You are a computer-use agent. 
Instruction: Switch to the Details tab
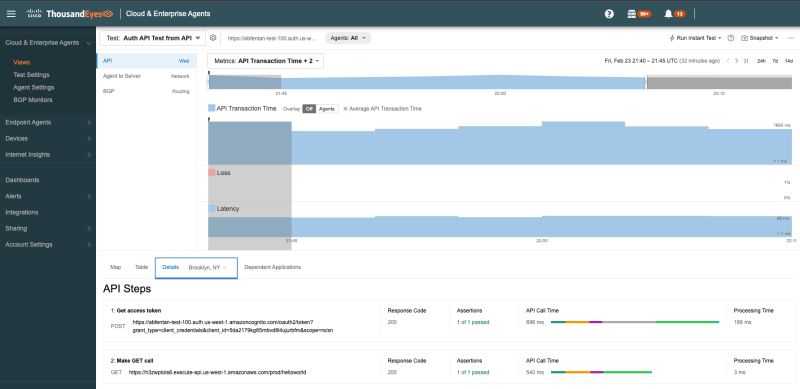tap(170, 268)
